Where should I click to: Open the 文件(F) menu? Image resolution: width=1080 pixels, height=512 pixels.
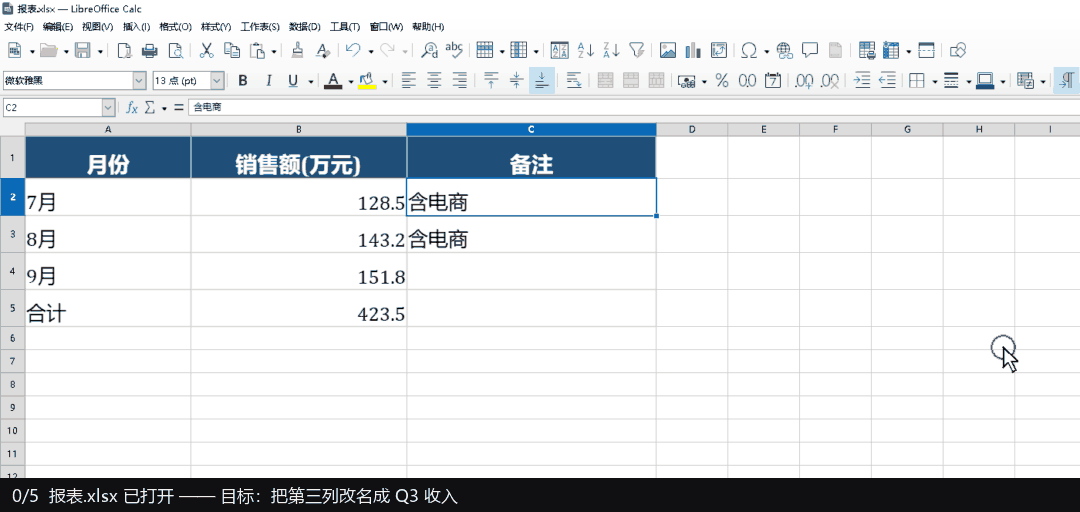point(19,27)
